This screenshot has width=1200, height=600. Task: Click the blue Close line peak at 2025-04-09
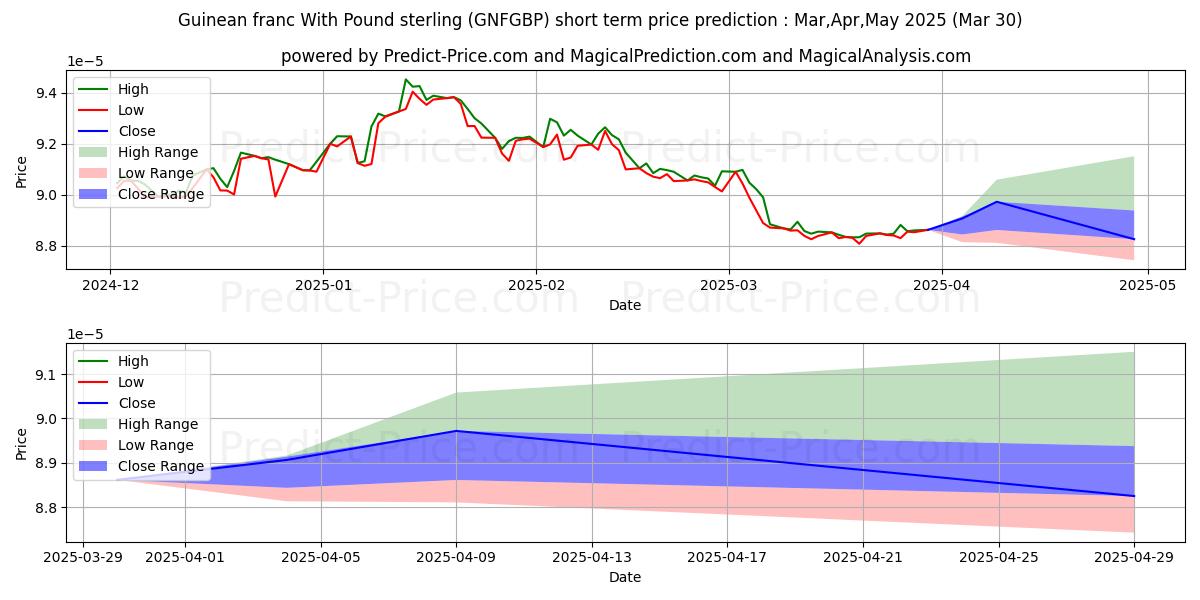tap(457, 431)
